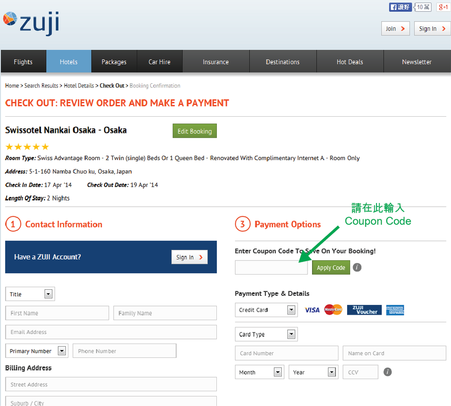Open the Newsletter menu item

click(417, 62)
